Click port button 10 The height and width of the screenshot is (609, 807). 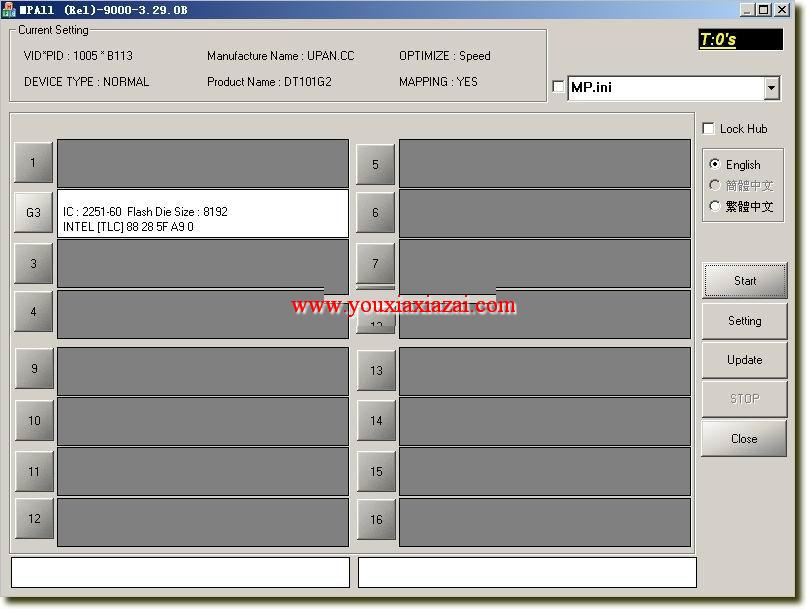point(34,421)
